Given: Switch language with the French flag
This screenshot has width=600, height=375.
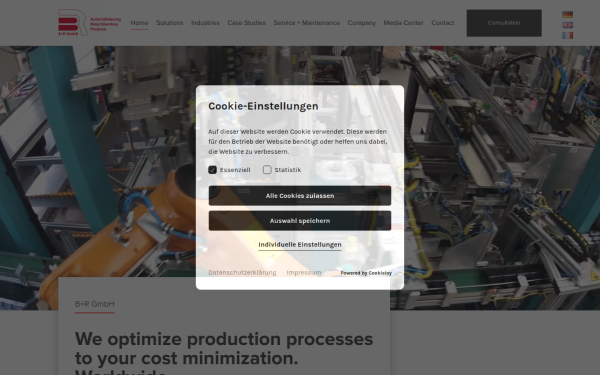Looking at the screenshot, I should [x=567, y=35].
